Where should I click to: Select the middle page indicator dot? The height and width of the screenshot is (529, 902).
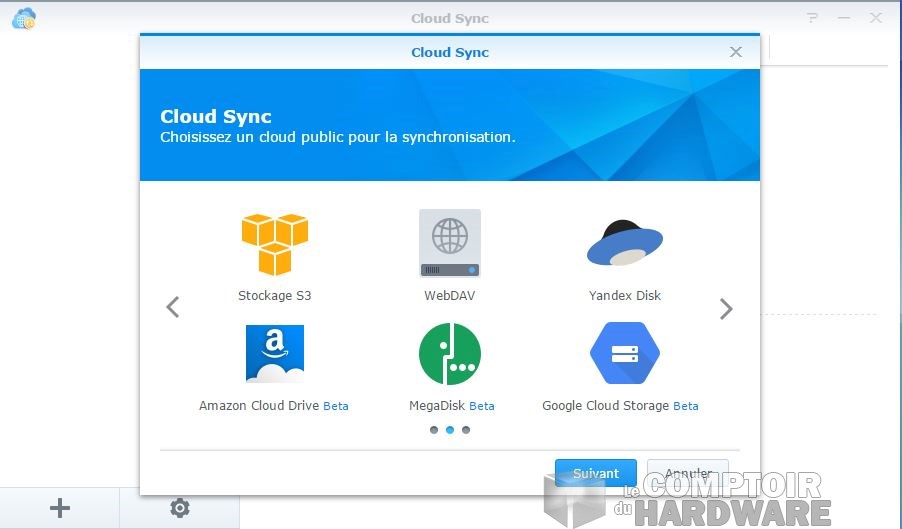click(450, 430)
